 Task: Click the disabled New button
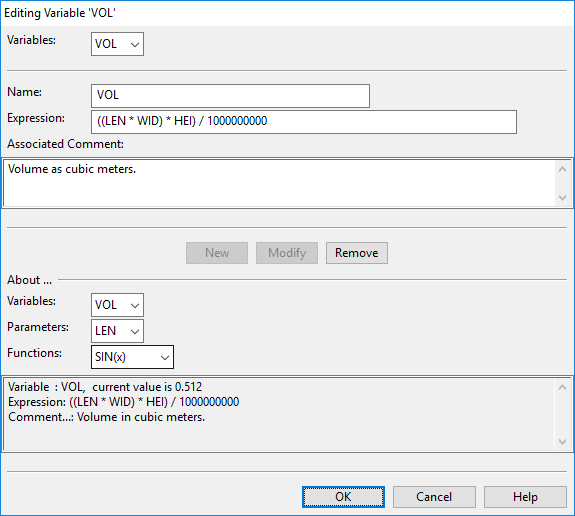tap(217, 253)
